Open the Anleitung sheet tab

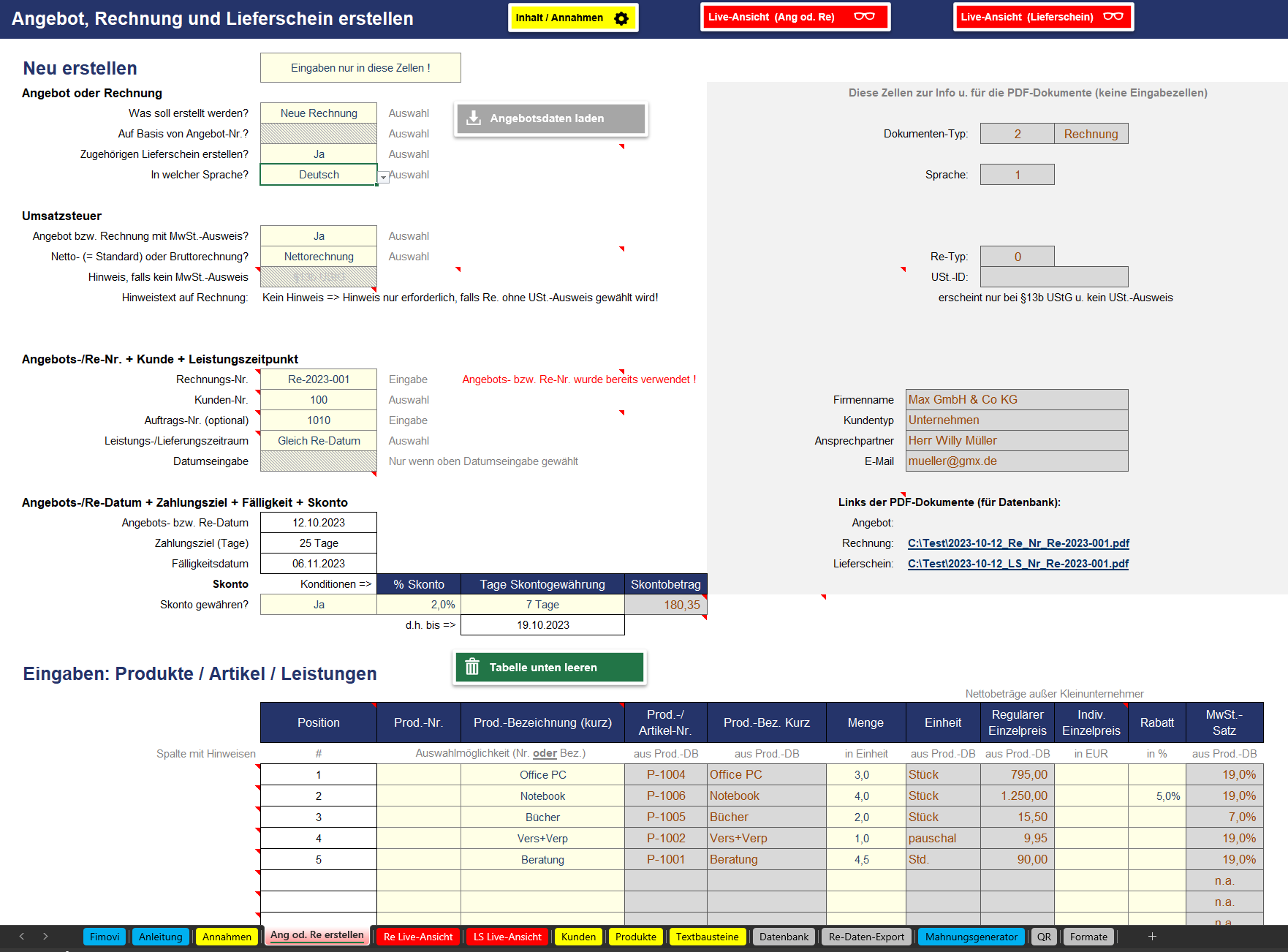pos(161,937)
